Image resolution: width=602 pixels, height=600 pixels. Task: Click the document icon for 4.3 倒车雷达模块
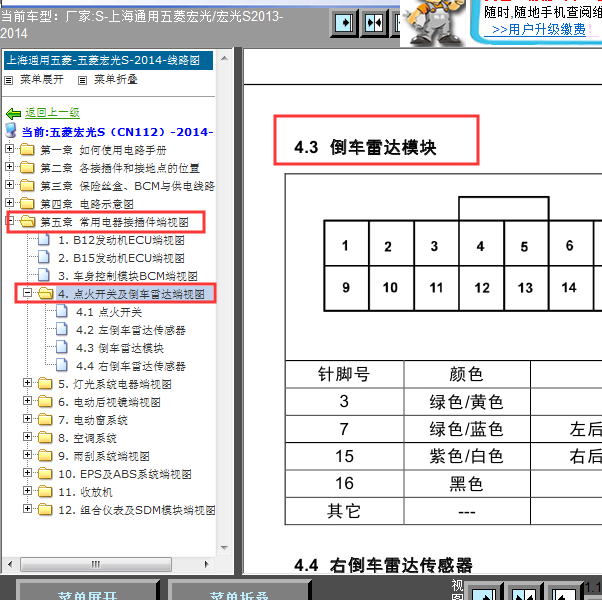click(x=62, y=347)
